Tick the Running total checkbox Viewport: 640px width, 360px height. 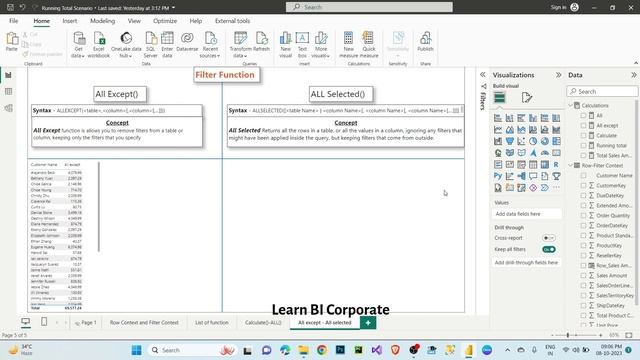pos(584,145)
